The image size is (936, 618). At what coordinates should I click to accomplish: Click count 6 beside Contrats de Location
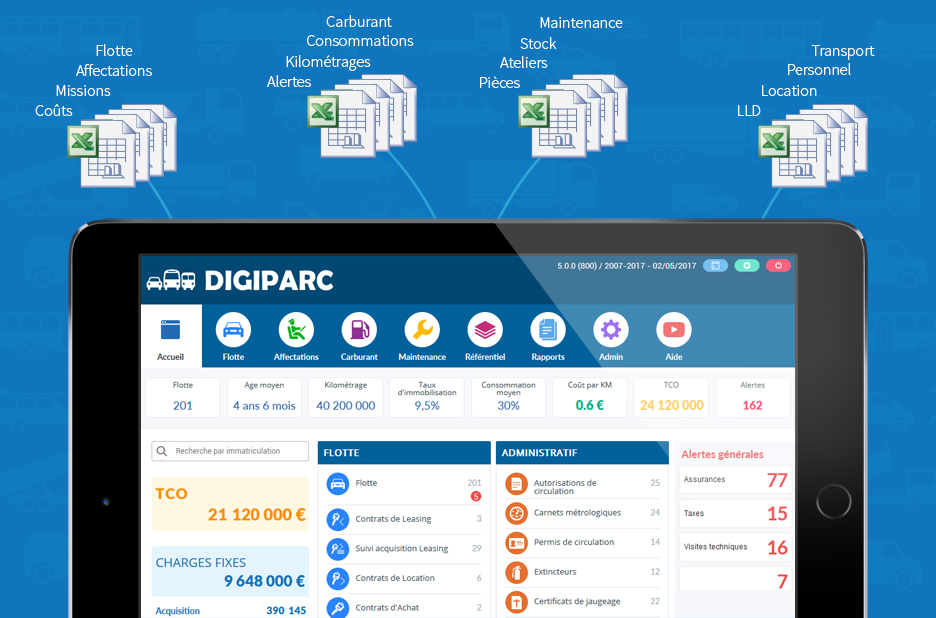[x=479, y=578]
